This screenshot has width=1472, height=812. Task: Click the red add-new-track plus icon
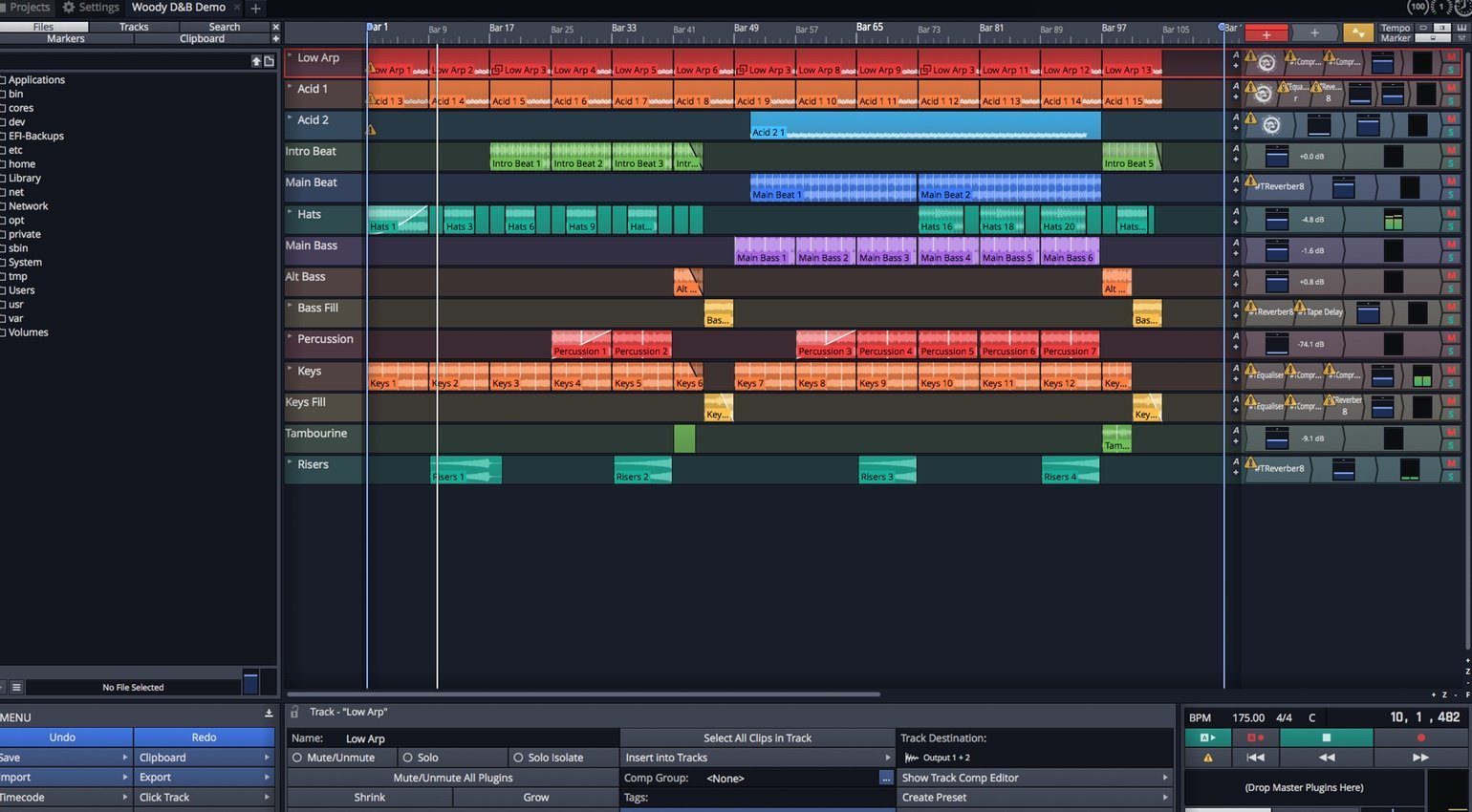1265,33
